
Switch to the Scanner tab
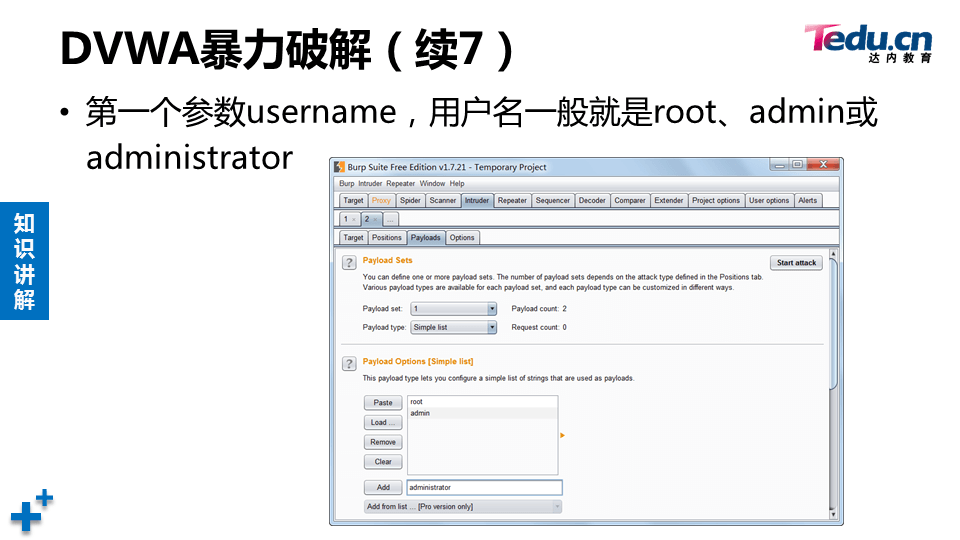coord(443,200)
